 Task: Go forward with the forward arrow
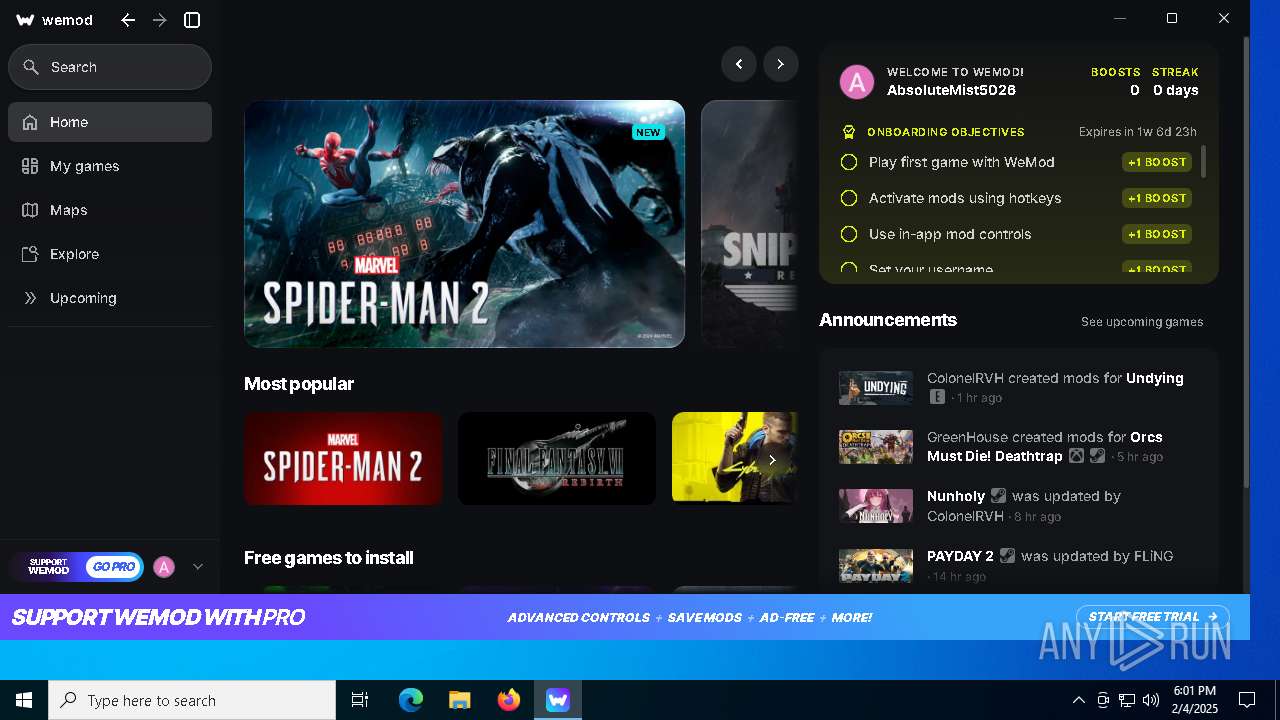pyautogui.click(x=160, y=20)
